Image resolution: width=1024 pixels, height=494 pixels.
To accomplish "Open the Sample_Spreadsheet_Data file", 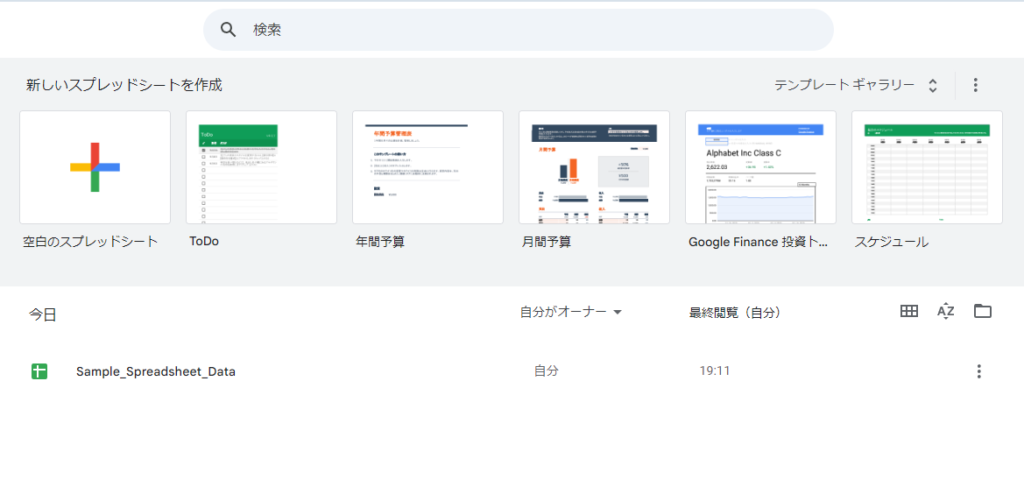I will pos(156,371).
